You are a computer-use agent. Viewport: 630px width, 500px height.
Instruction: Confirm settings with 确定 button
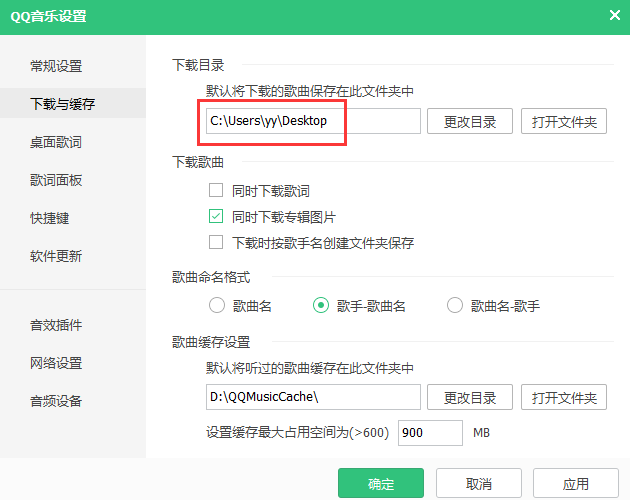click(381, 484)
